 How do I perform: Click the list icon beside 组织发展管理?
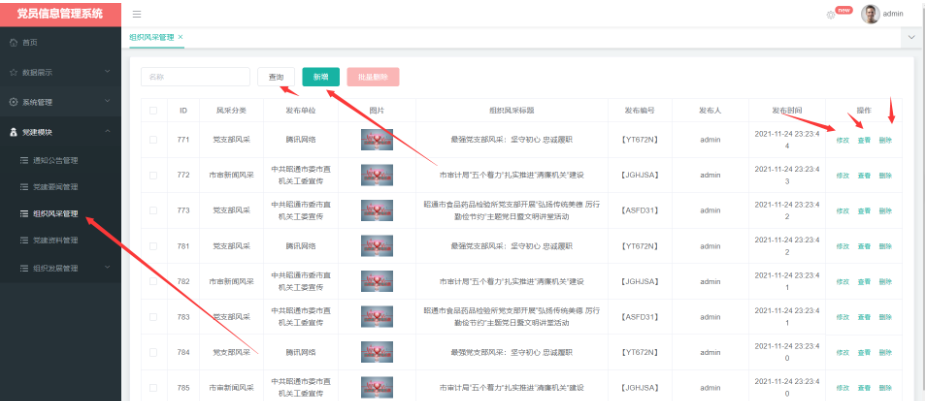pos(24,268)
